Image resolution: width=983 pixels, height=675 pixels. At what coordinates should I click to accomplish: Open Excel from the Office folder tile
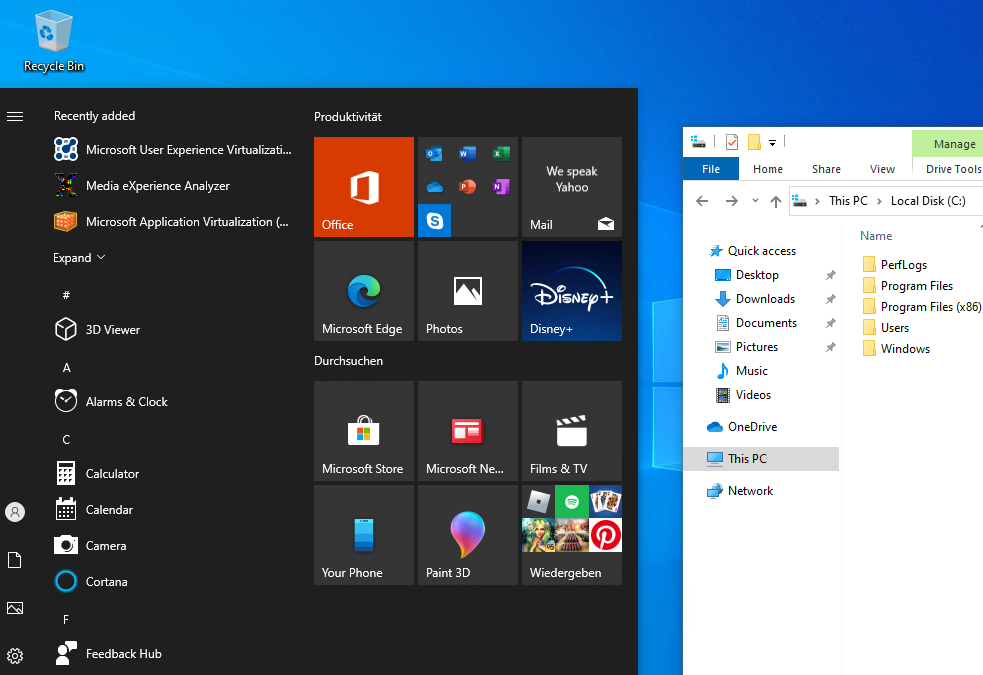501,154
